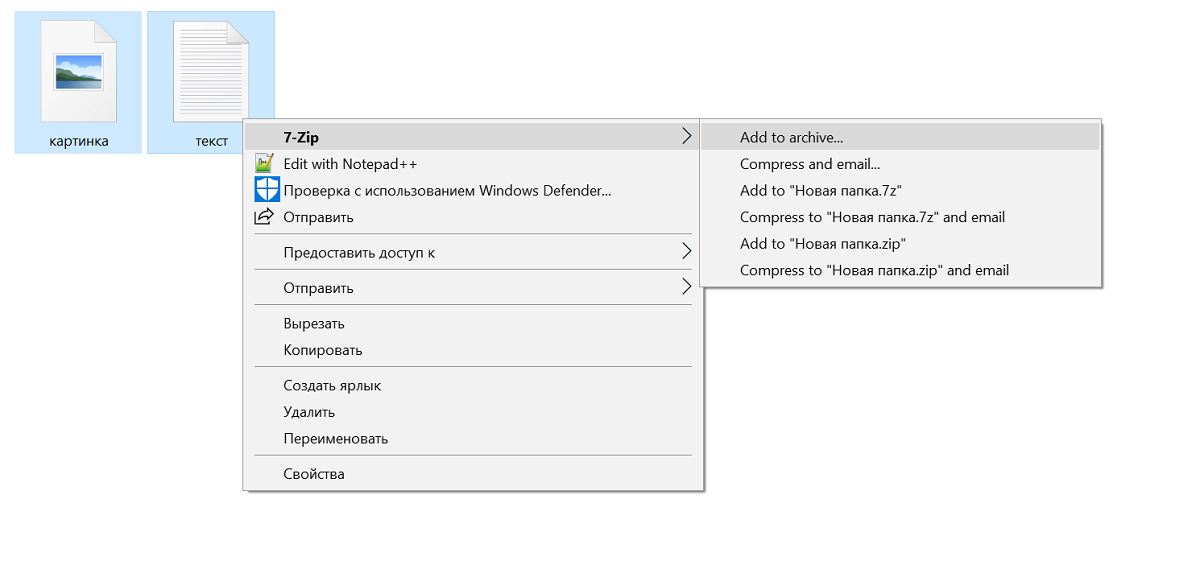This screenshot has height=569, width=1200.
Task: Select the картинка image file icon
Action: point(78,72)
